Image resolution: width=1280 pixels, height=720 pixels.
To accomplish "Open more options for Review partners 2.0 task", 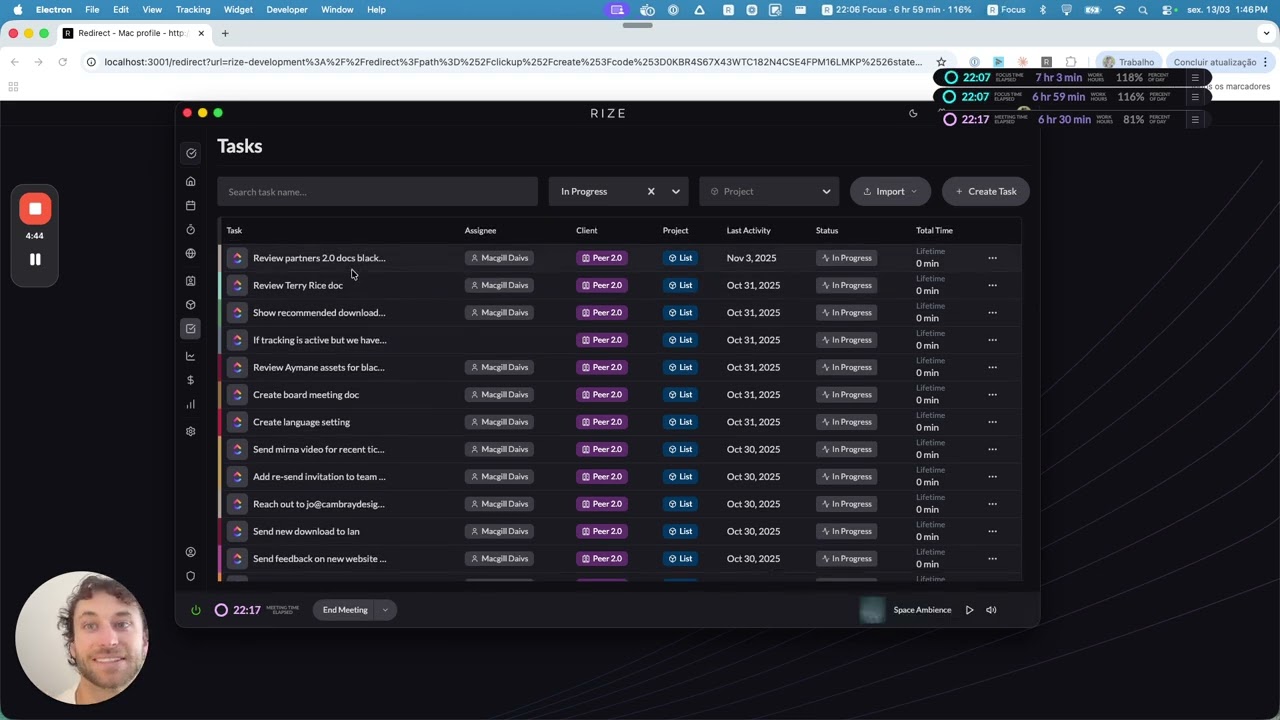I will (x=992, y=258).
